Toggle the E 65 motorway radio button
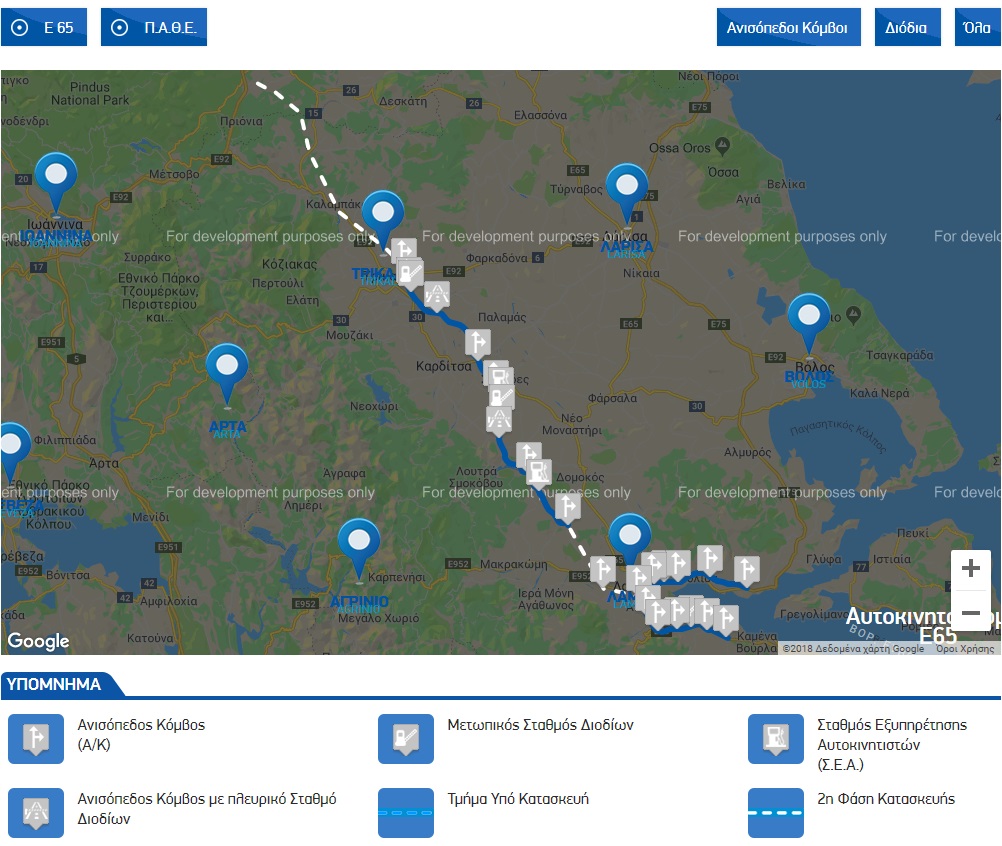Image resolution: width=1002 pixels, height=846 pixels. click(x=44, y=27)
